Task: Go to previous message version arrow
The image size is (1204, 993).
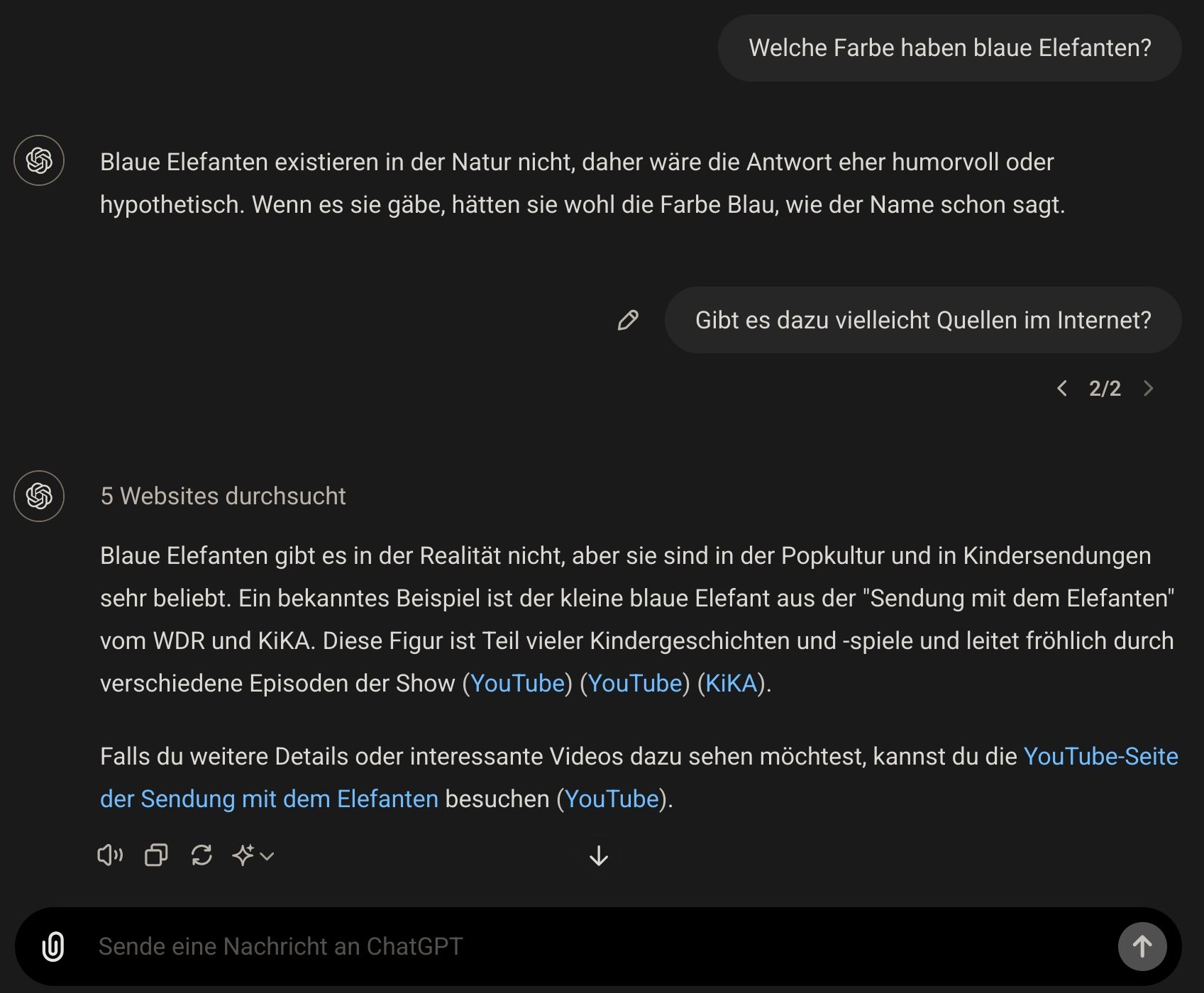Action: click(x=1062, y=389)
